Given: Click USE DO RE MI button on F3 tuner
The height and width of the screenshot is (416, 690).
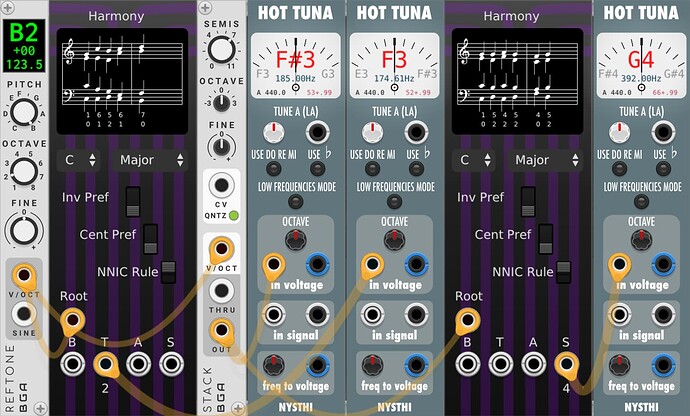Looking at the screenshot, I should tap(372, 168).
